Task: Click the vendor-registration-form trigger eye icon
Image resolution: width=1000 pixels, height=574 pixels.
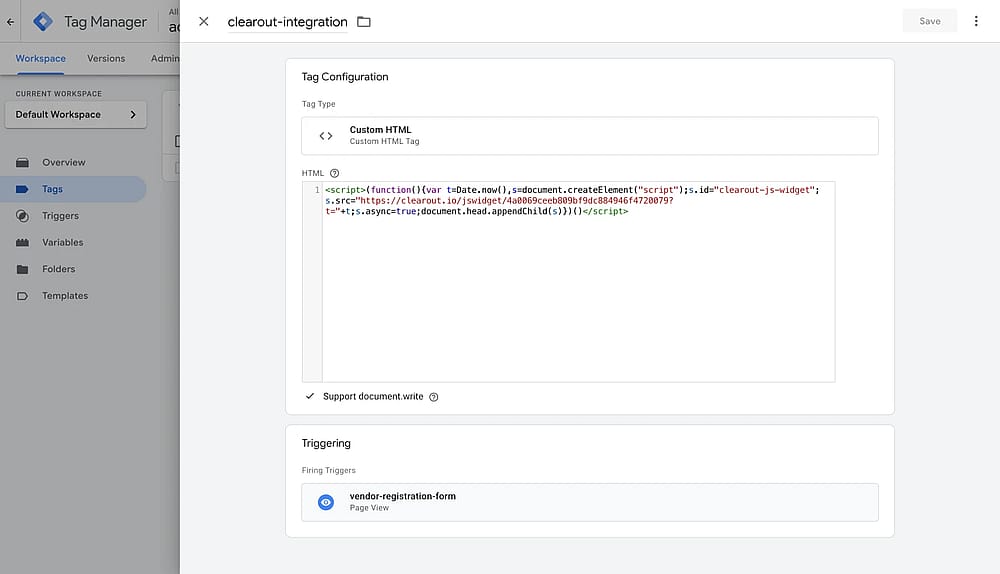Action: coord(326,503)
